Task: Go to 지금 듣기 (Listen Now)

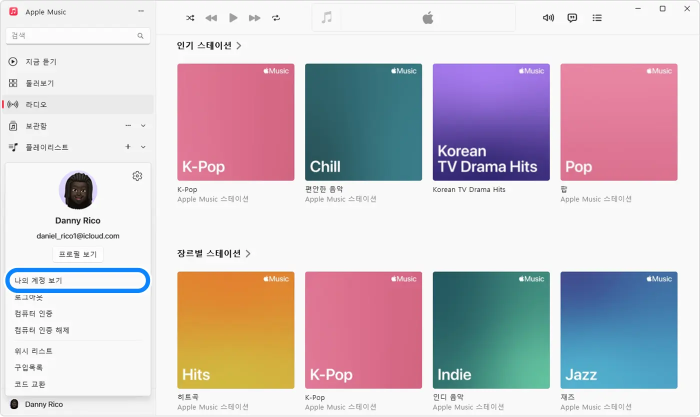Action: (x=78, y=62)
